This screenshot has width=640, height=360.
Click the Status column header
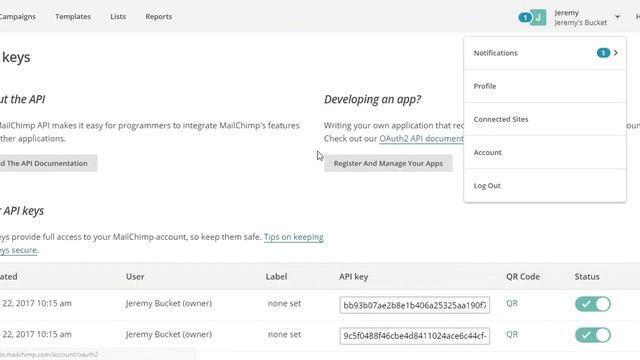point(587,276)
